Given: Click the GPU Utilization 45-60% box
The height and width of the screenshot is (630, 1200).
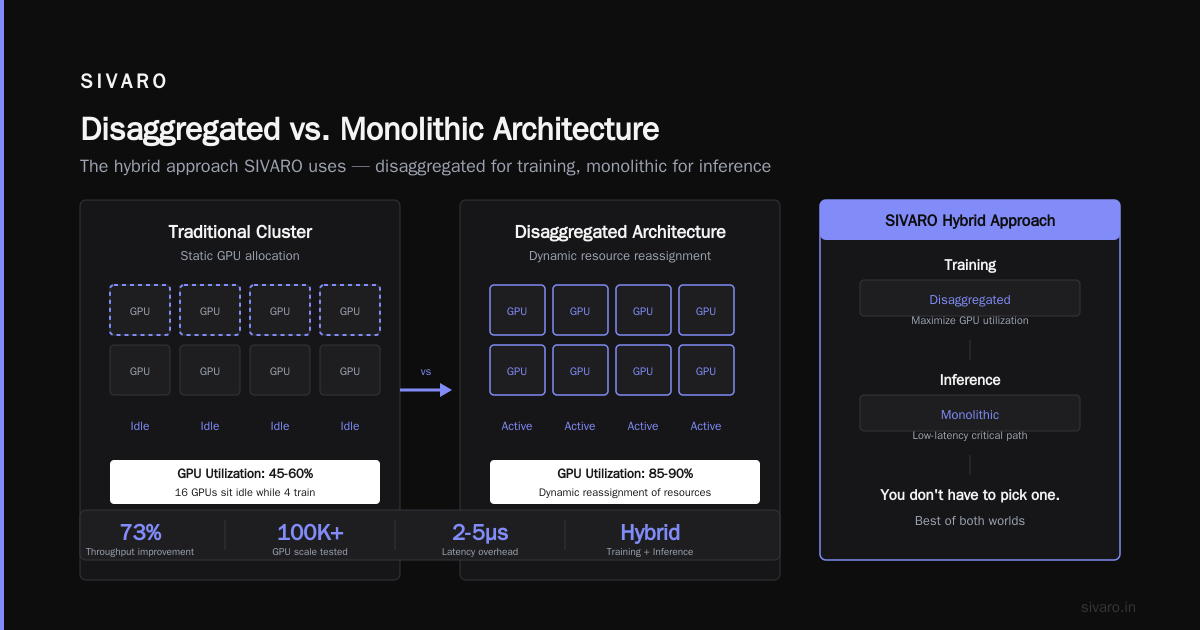Looking at the screenshot, I should (x=245, y=482).
